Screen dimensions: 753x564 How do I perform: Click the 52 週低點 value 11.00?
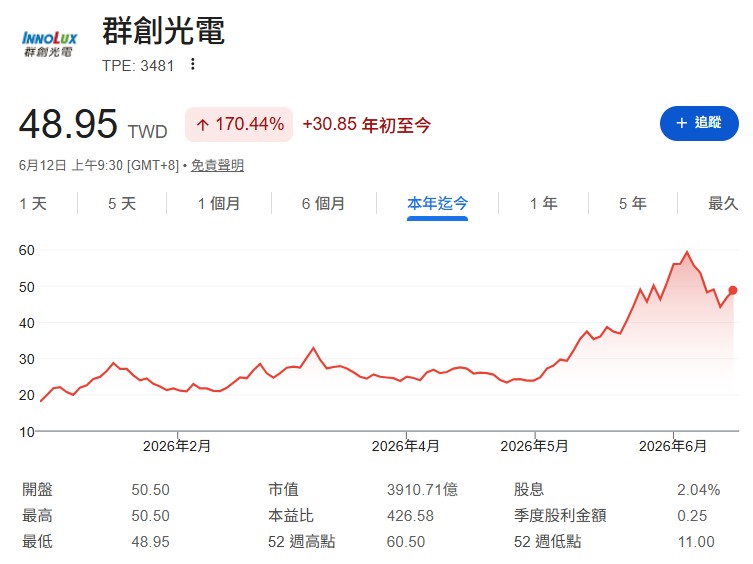click(x=696, y=542)
